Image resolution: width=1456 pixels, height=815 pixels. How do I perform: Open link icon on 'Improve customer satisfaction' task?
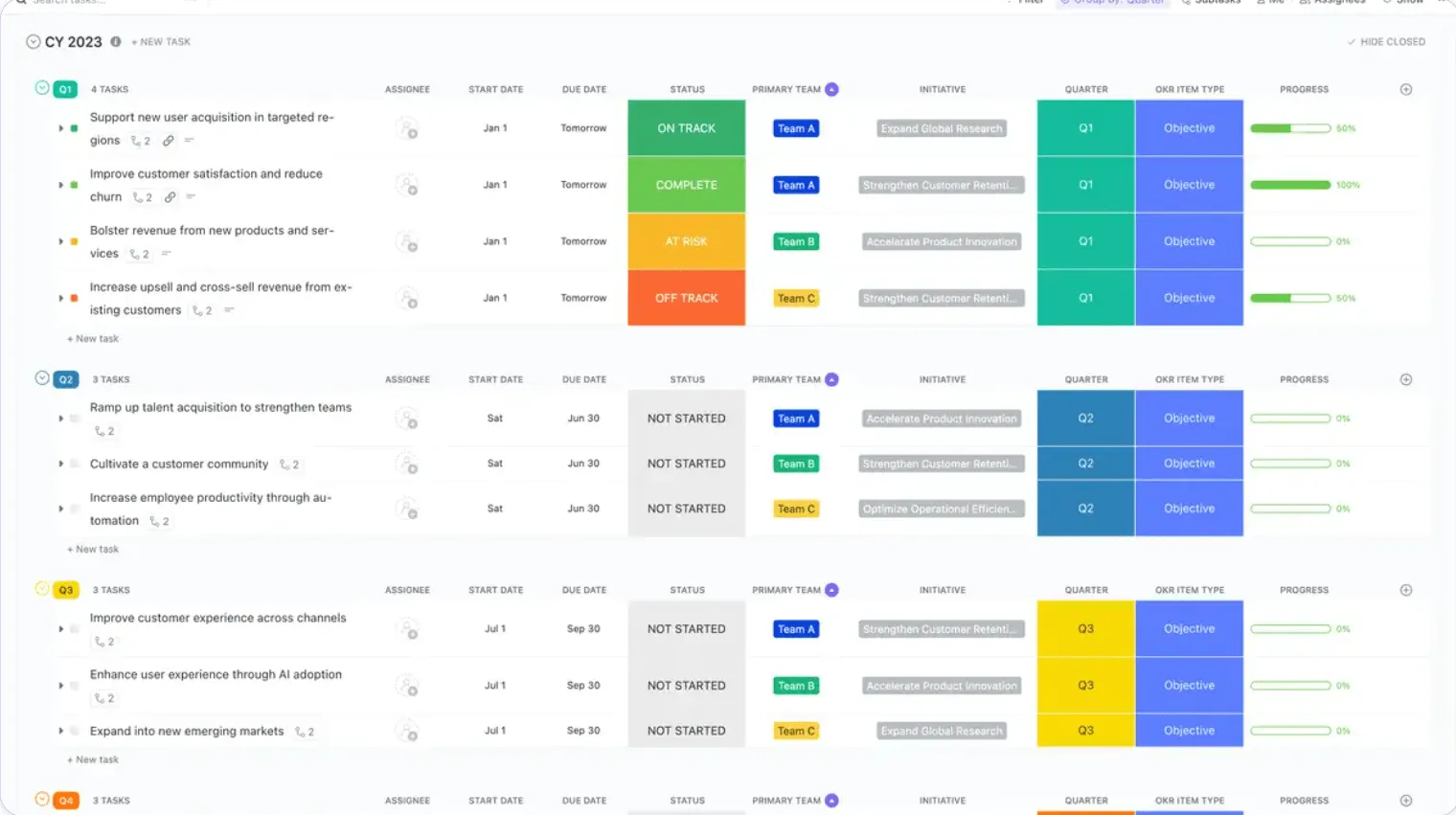170,197
